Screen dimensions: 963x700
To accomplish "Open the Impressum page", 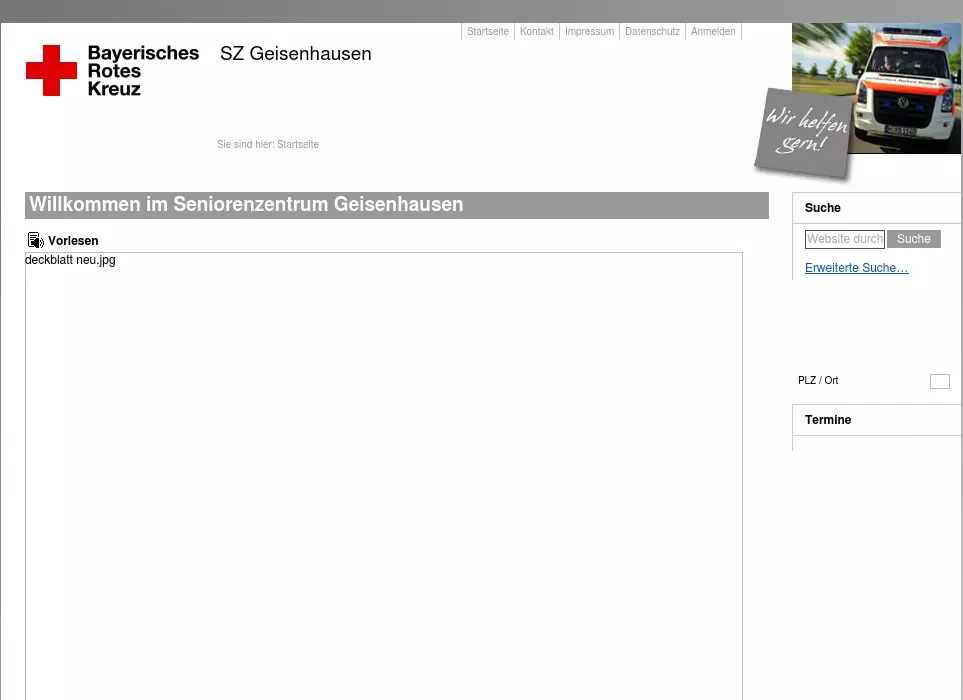I will 589,32.
